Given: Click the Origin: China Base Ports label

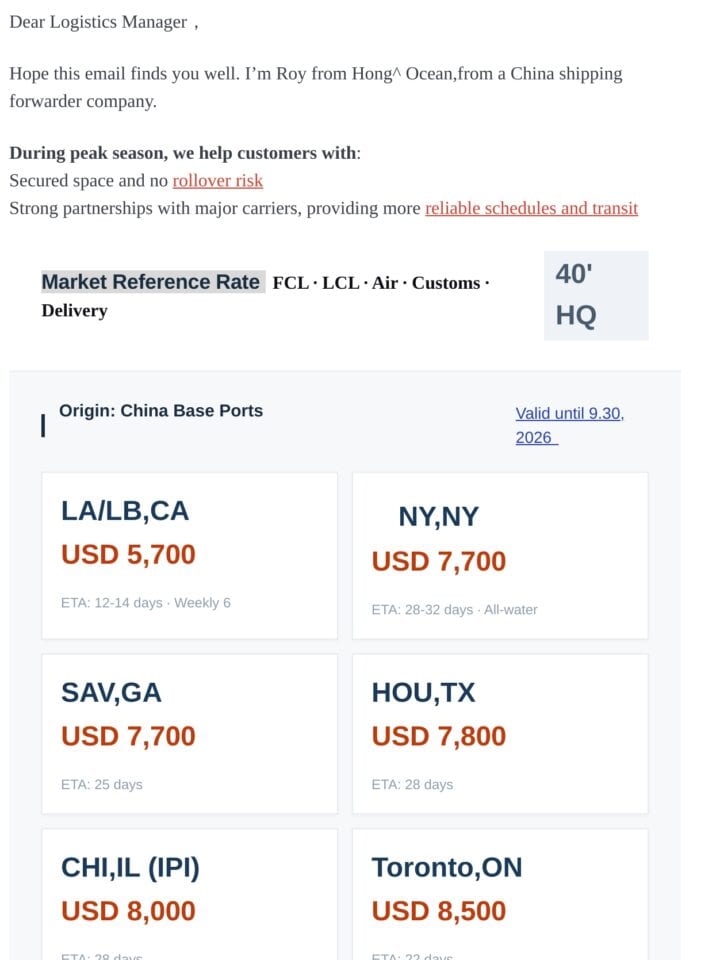Looking at the screenshot, I should point(161,410).
